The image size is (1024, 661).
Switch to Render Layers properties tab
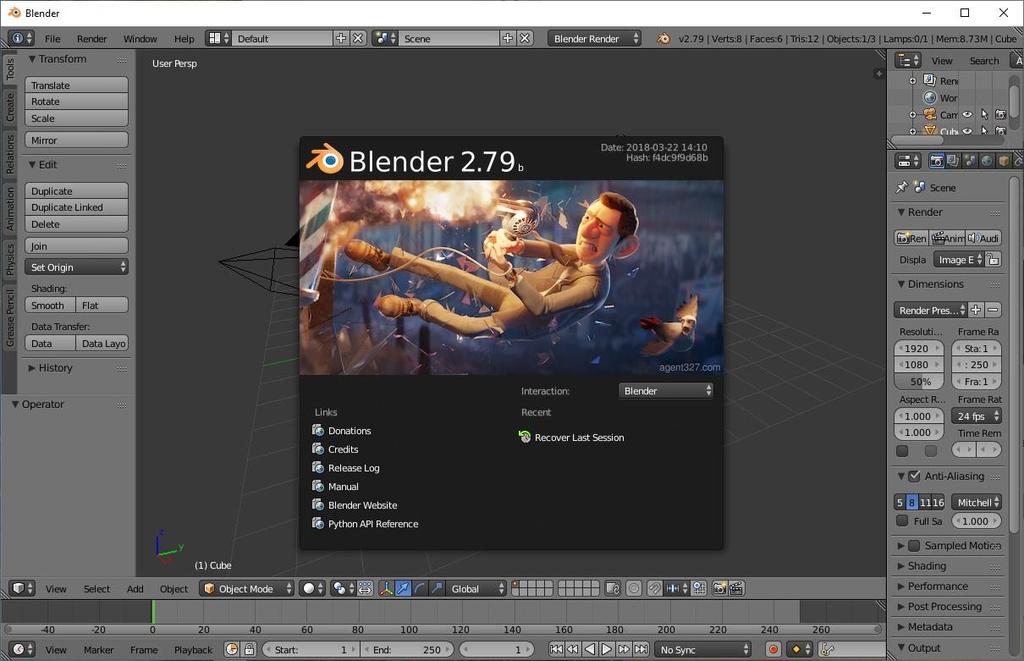coord(953,161)
